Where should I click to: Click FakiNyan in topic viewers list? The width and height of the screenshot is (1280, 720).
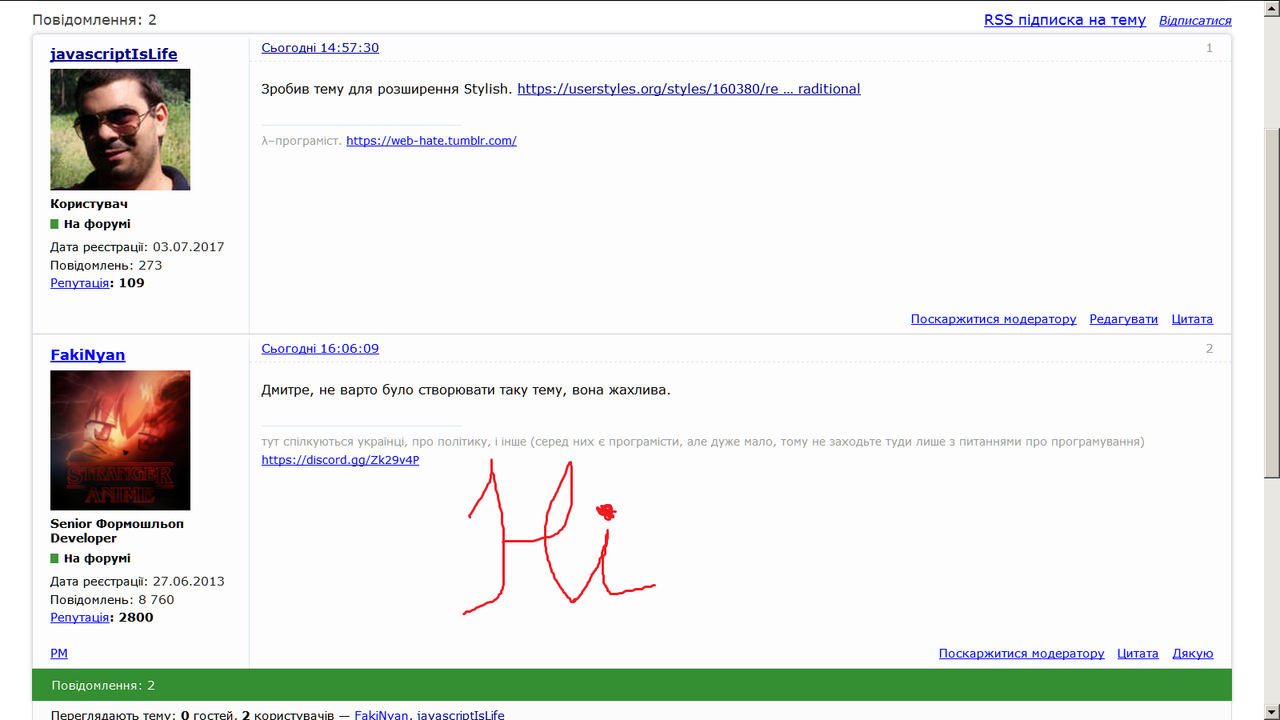click(379, 716)
